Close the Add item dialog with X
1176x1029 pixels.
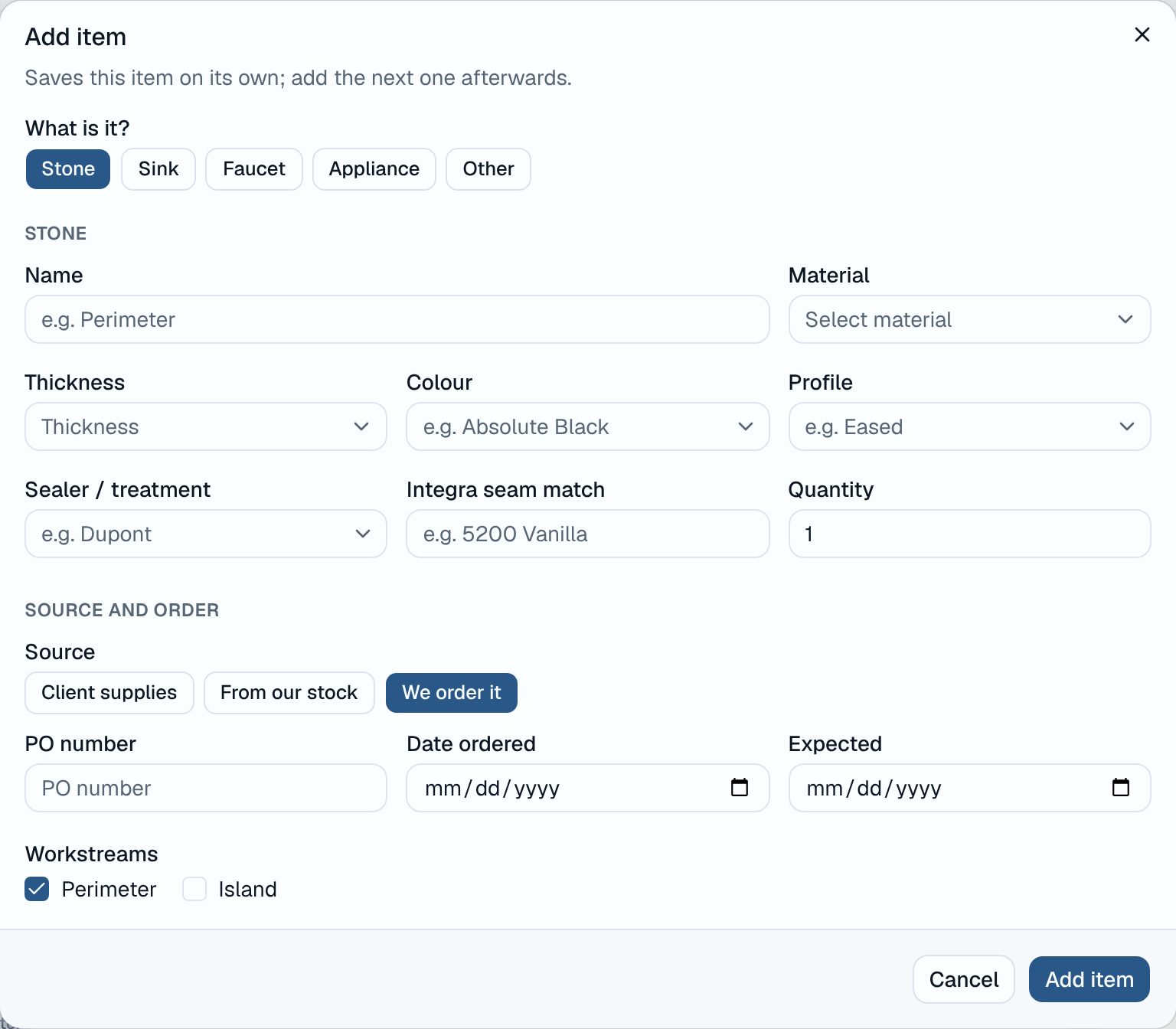click(x=1142, y=34)
